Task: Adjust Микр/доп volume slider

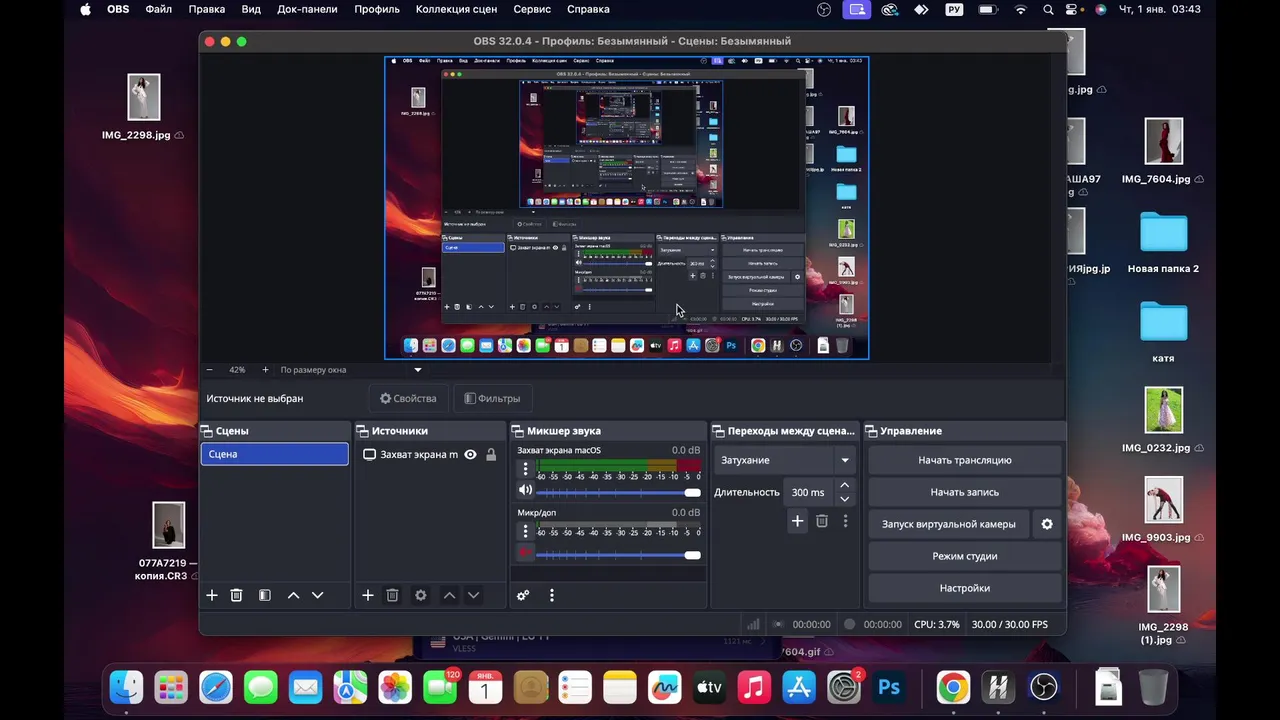Action: tap(618, 555)
